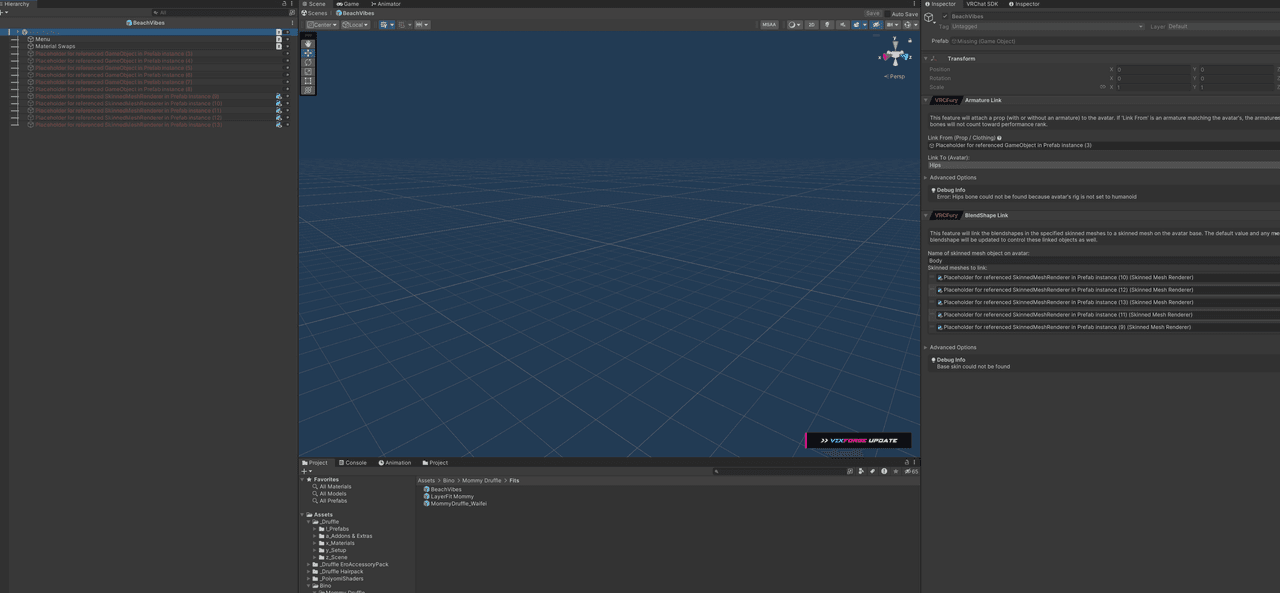Viewport: 1280px width, 593px height.
Task: Click the prefab asset icon on Material Swaps row
Action: click(x=279, y=46)
